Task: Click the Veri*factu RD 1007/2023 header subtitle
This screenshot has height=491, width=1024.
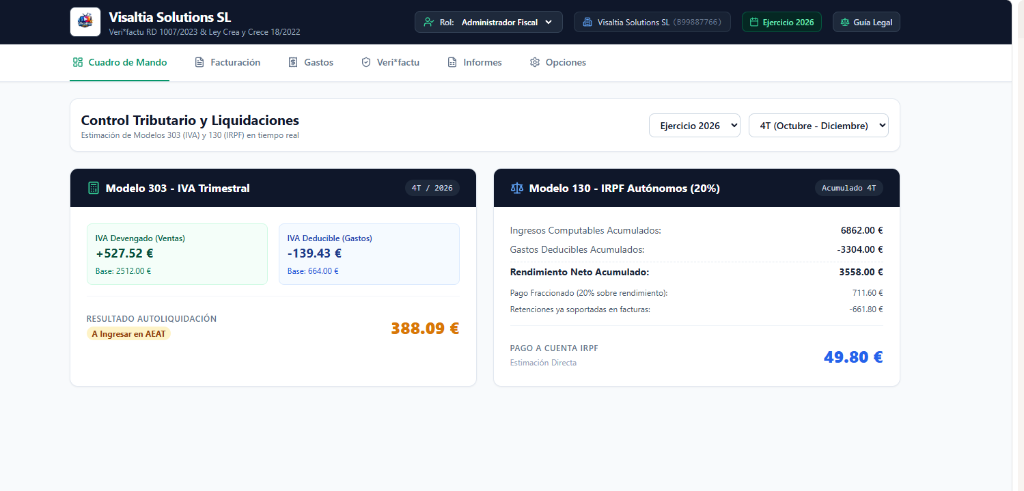Action: [204, 32]
